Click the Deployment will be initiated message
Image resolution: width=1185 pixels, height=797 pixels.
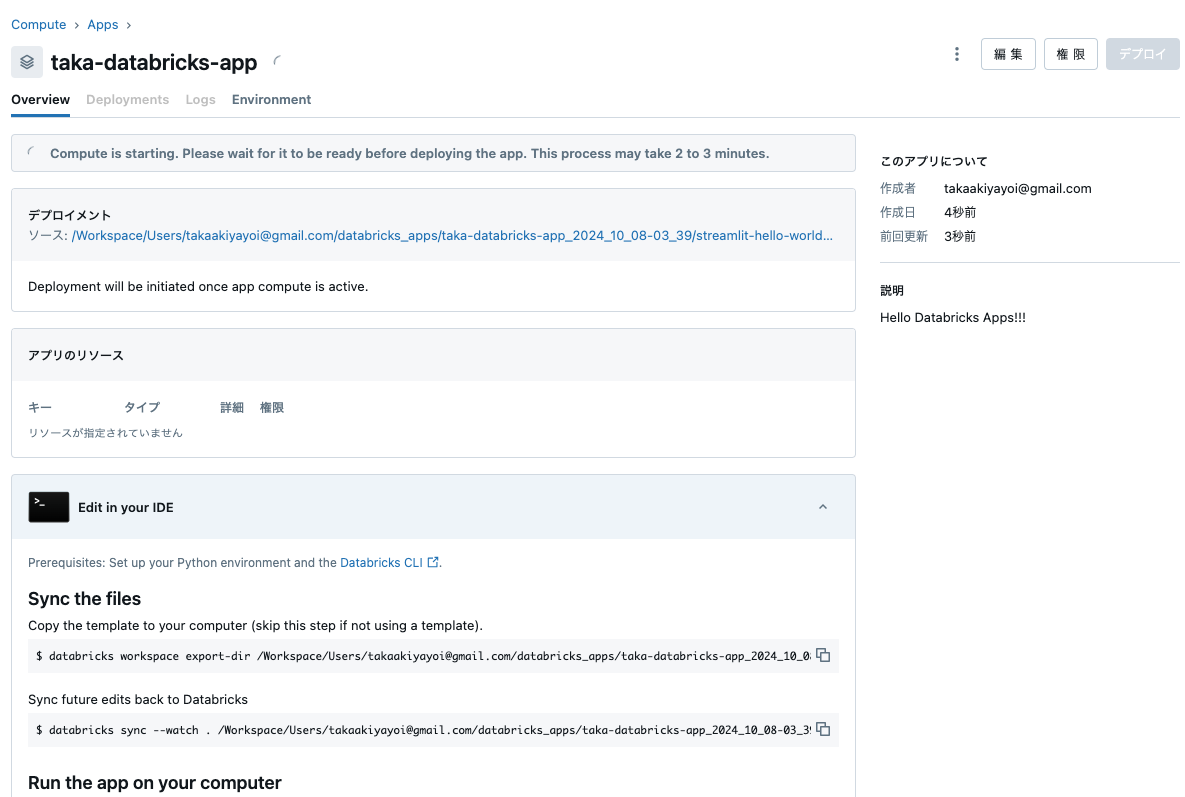pos(198,286)
